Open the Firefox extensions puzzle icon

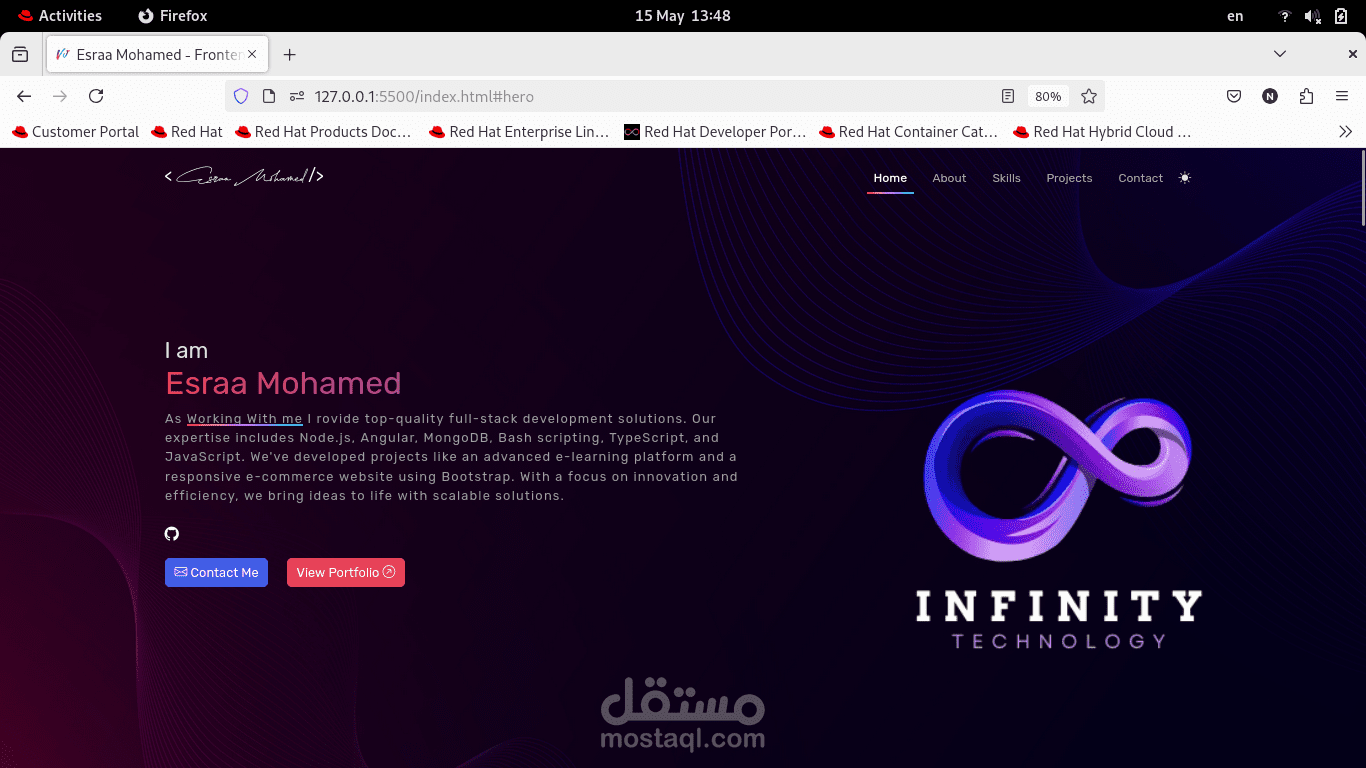coord(1306,96)
